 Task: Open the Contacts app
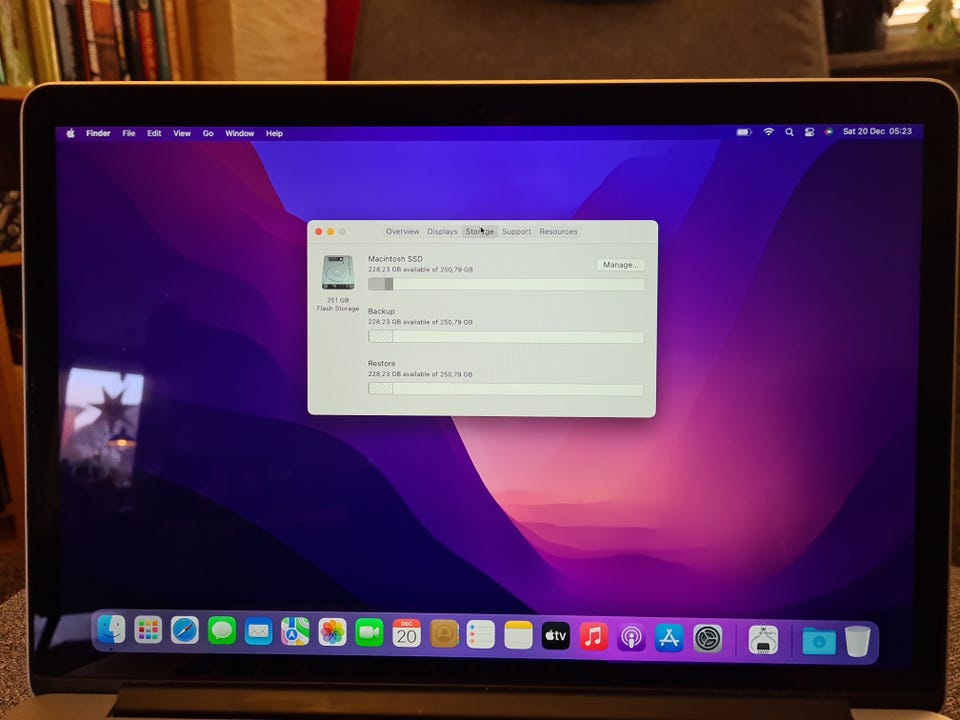point(444,634)
